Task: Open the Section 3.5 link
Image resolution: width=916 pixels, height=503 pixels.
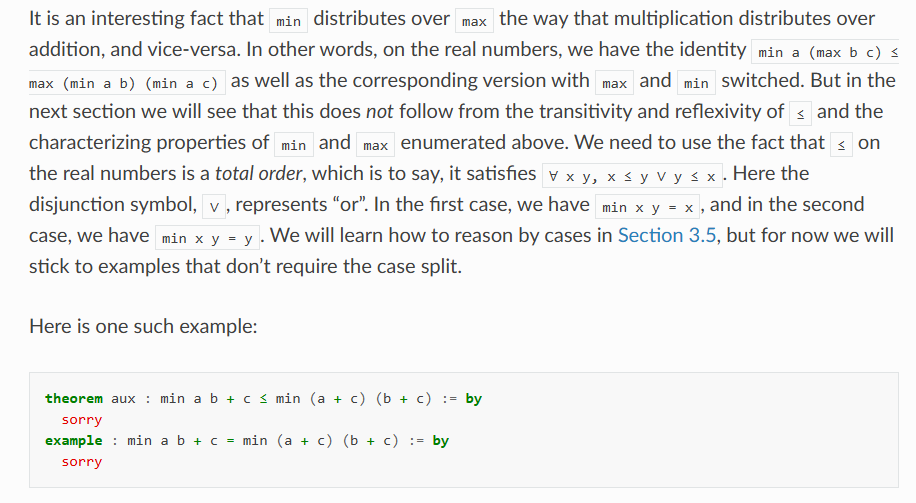Action: [667, 235]
